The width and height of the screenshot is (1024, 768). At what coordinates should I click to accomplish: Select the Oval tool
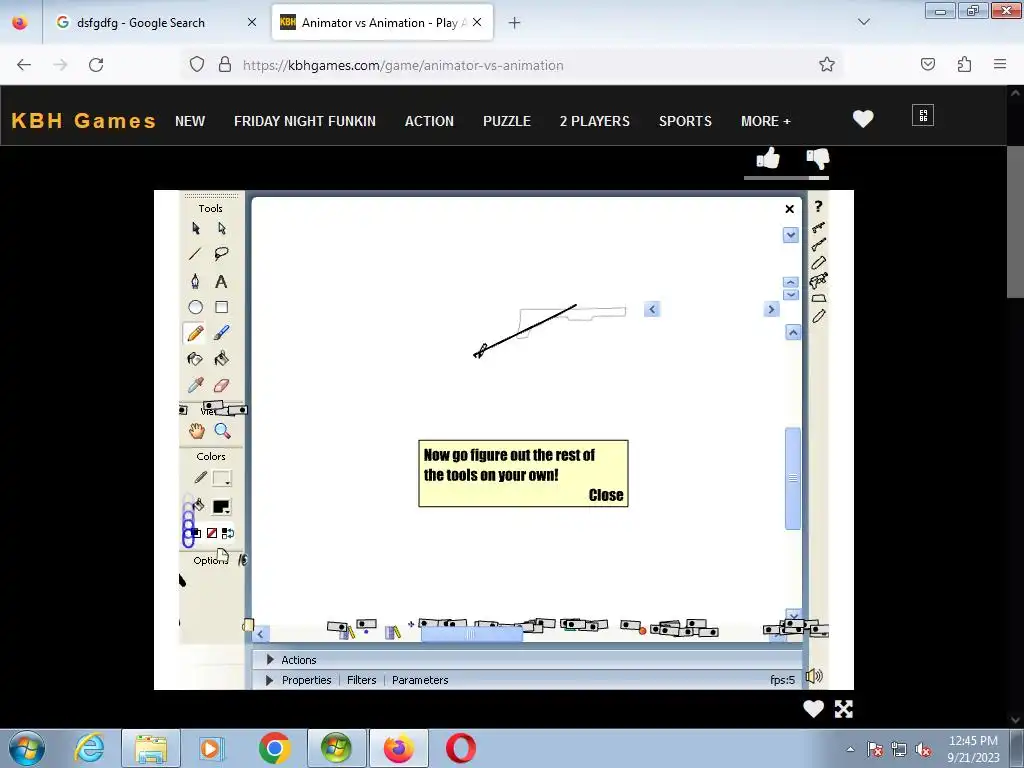point(195,307)
